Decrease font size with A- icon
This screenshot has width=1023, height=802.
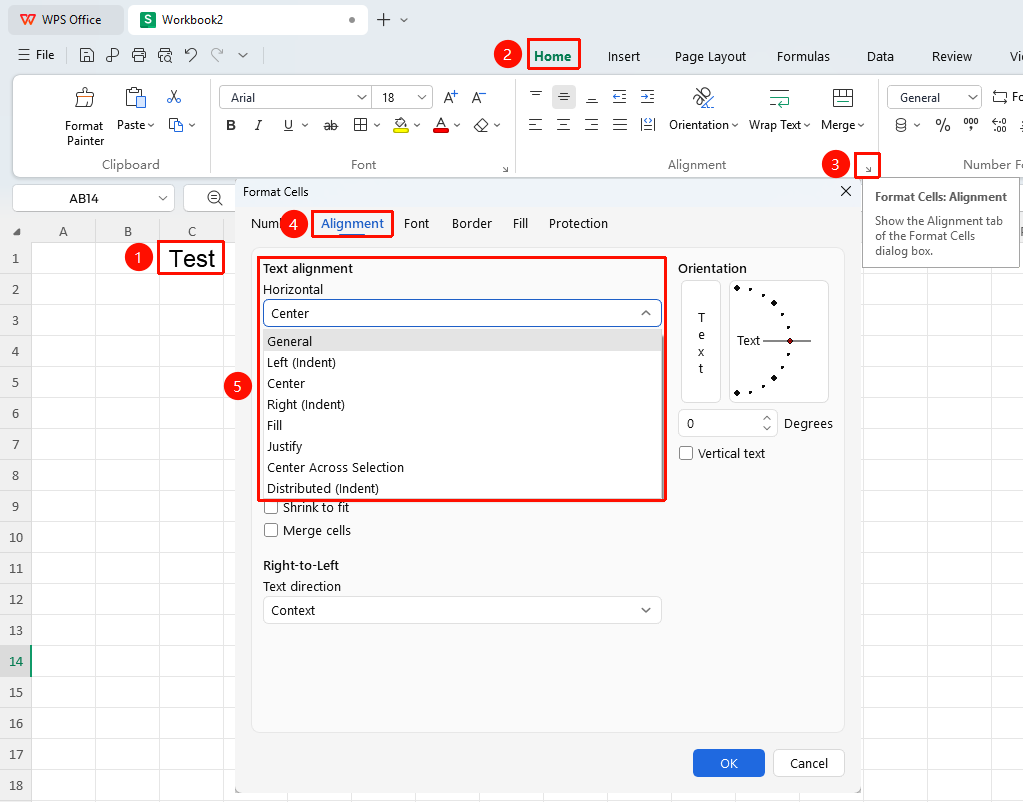479,98
